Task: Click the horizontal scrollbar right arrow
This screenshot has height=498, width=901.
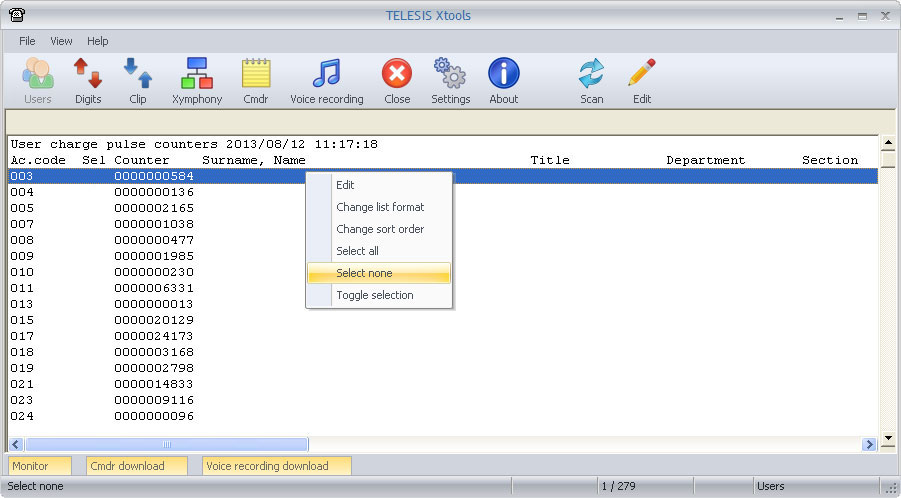Action: click(x=869, y=444)
